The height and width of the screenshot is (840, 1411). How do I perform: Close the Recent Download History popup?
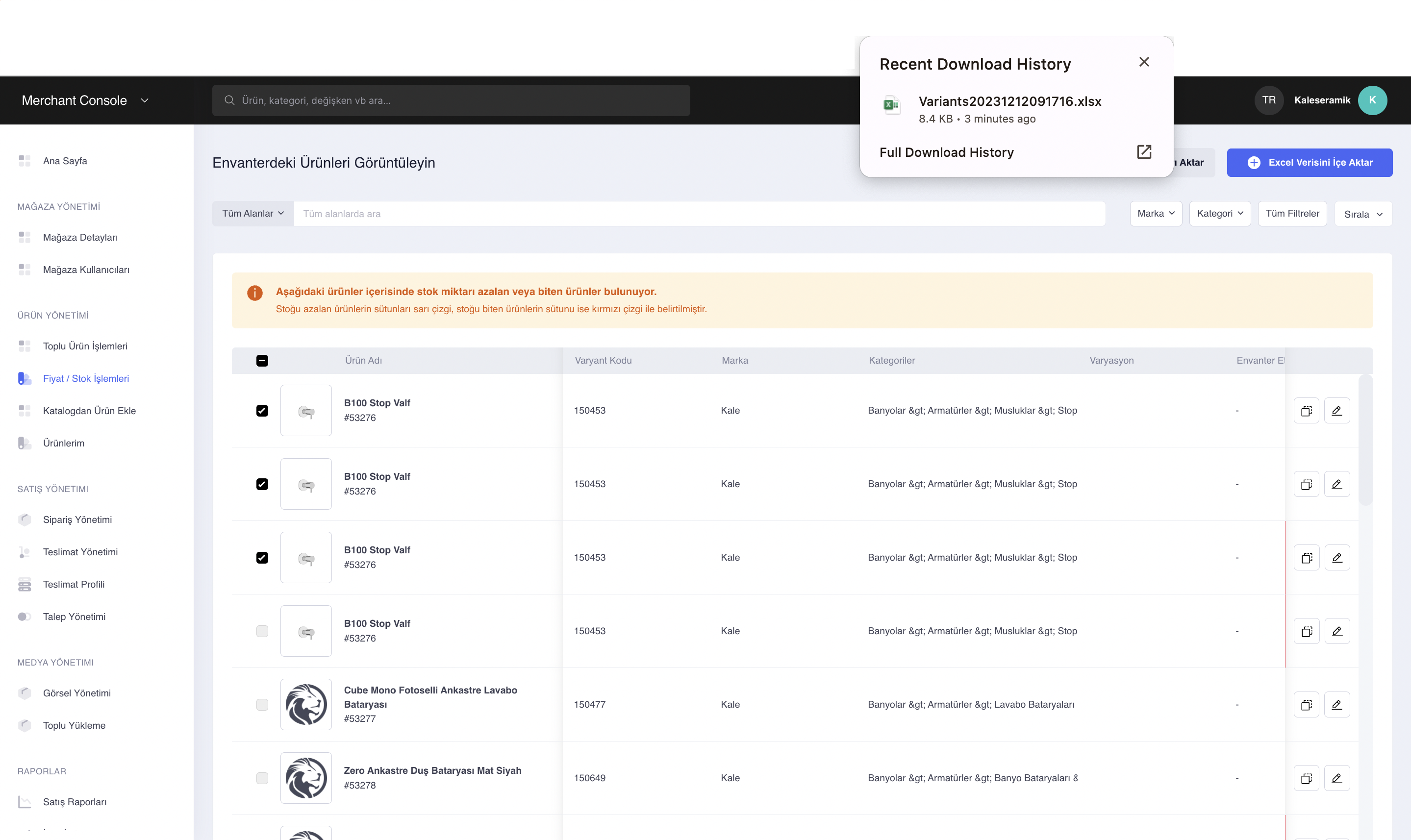[x=1144, y=62]
